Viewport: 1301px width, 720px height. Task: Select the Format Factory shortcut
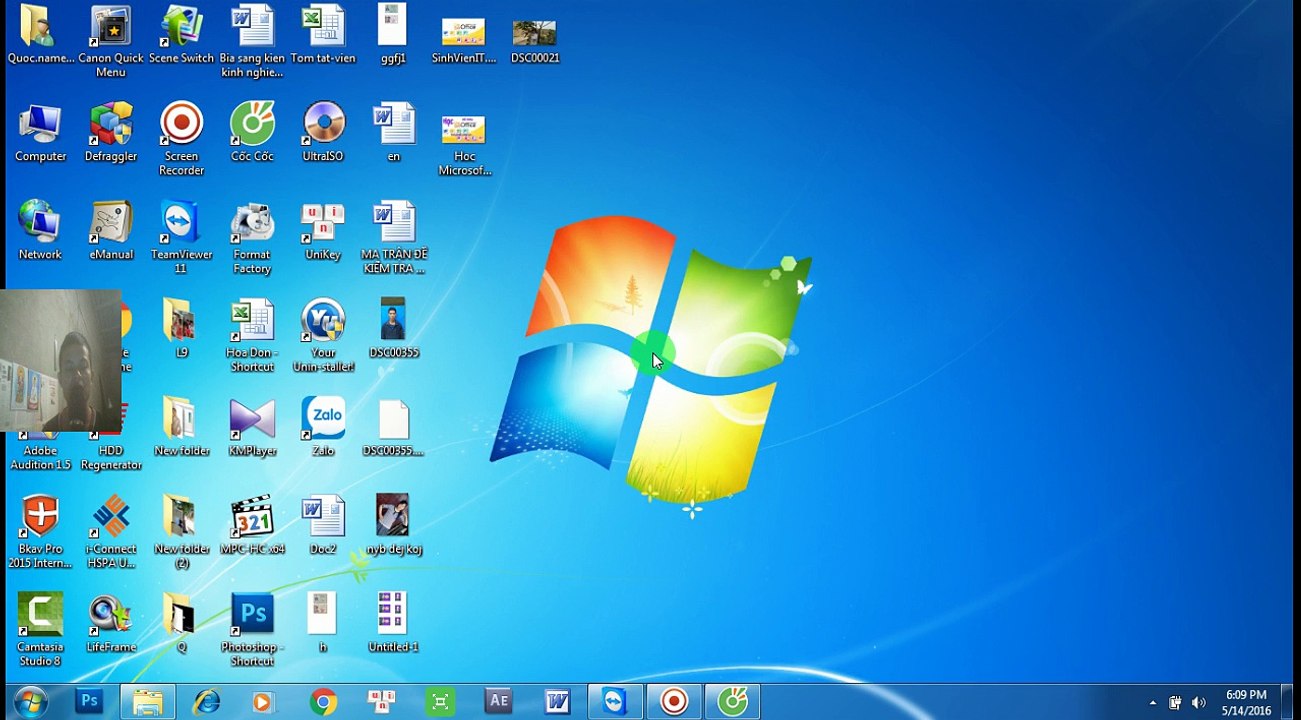coord(252,237)
